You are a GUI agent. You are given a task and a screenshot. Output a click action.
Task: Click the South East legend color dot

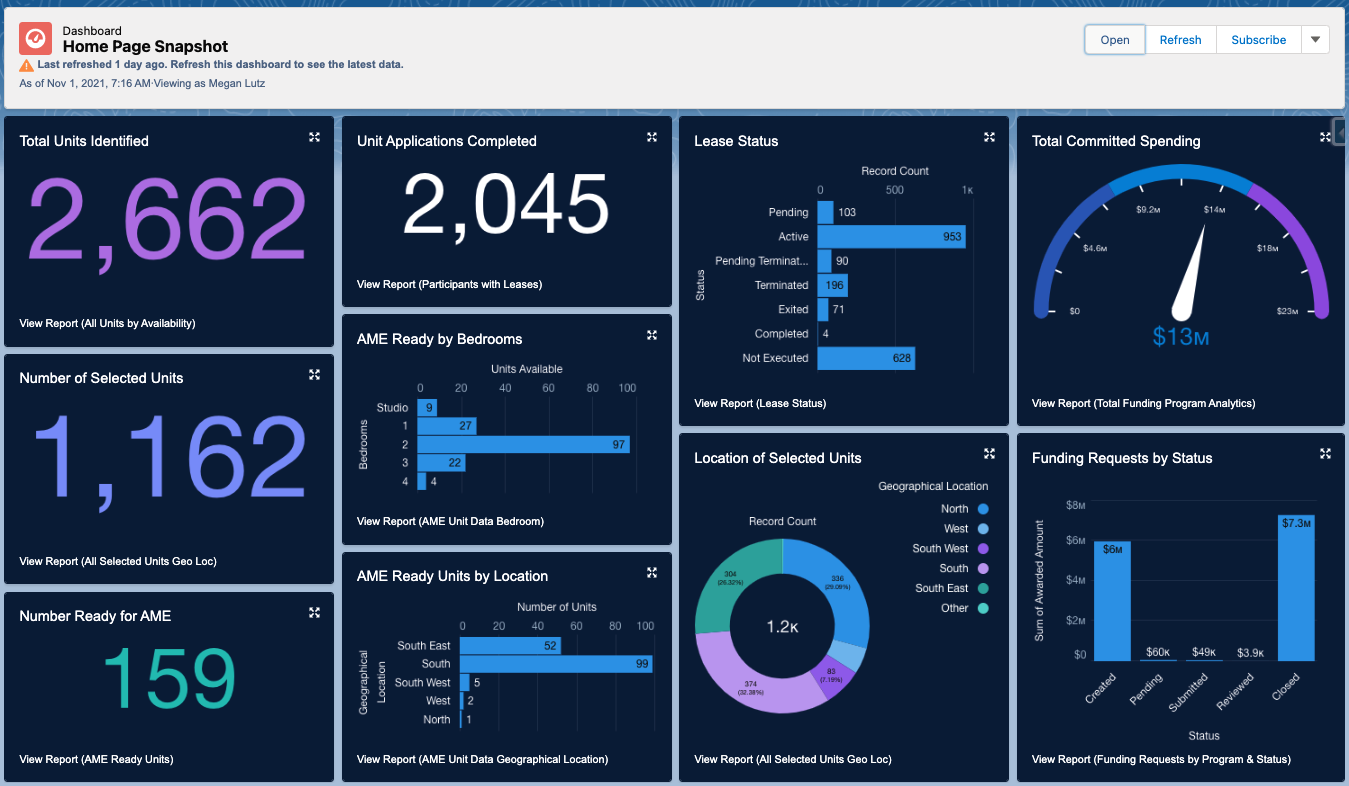[983, 588]
